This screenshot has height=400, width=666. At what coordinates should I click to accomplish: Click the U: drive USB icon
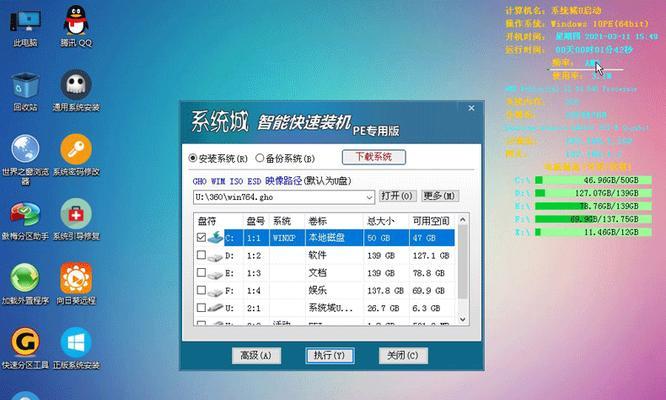tap(215, 308)
